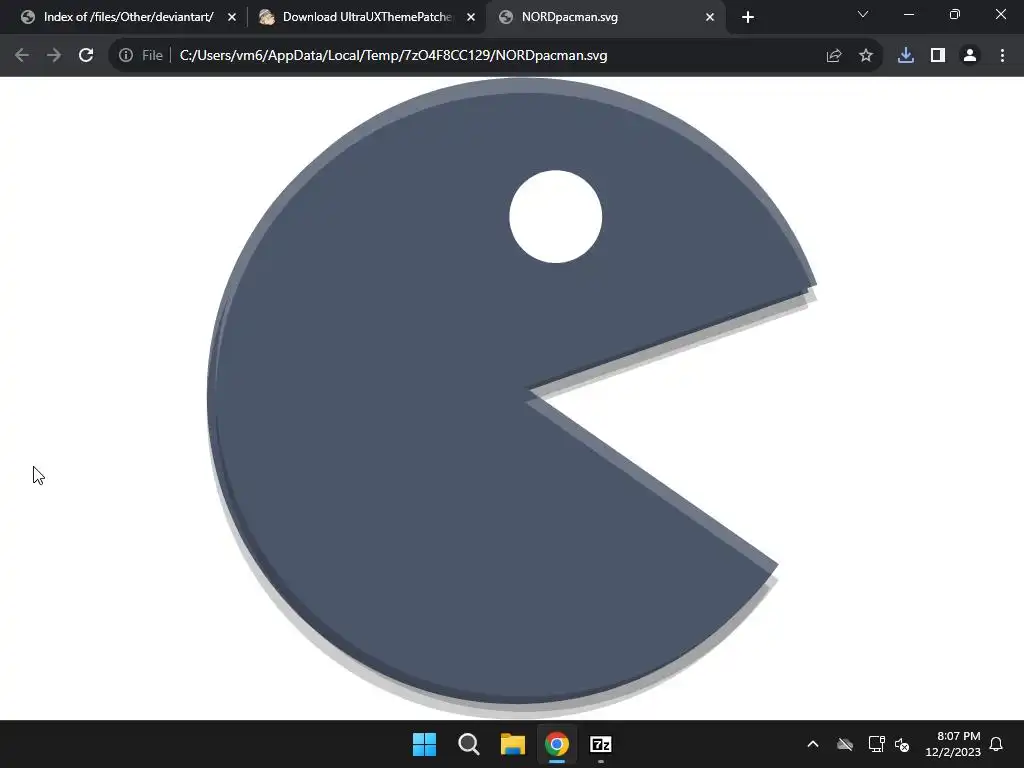View site information for the File URL
The width and height of the screenshot is (1024, 768).
point(126,56)
